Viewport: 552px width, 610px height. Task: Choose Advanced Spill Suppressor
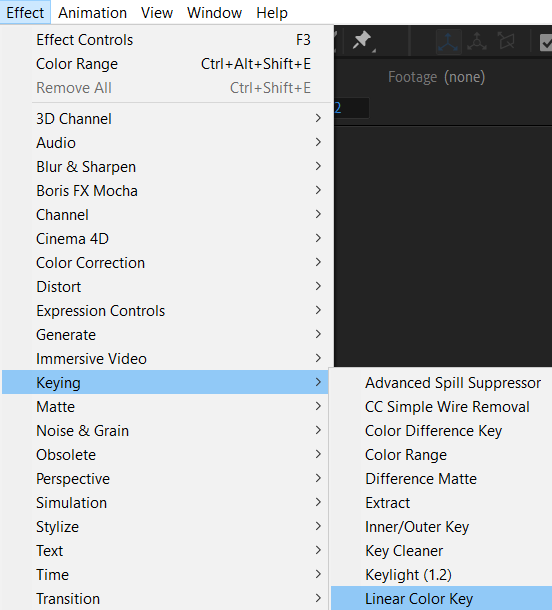(442, 383)
